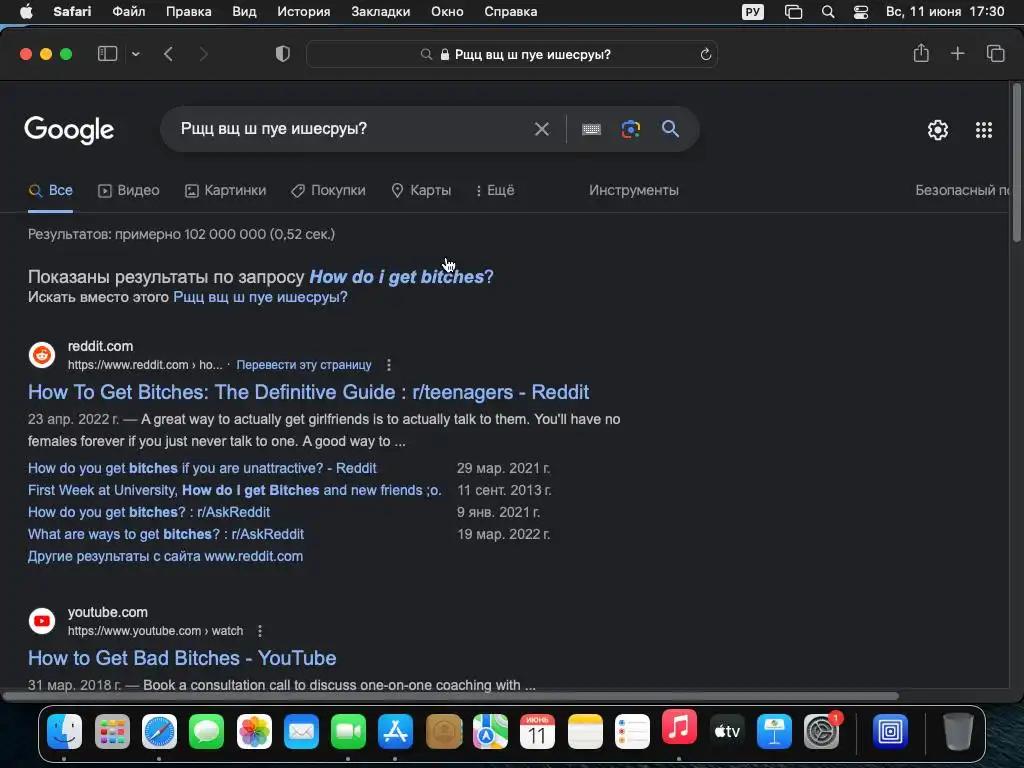The image size is (1024, 768).
Task: Open First Week at University link
Action: point(234,490)
